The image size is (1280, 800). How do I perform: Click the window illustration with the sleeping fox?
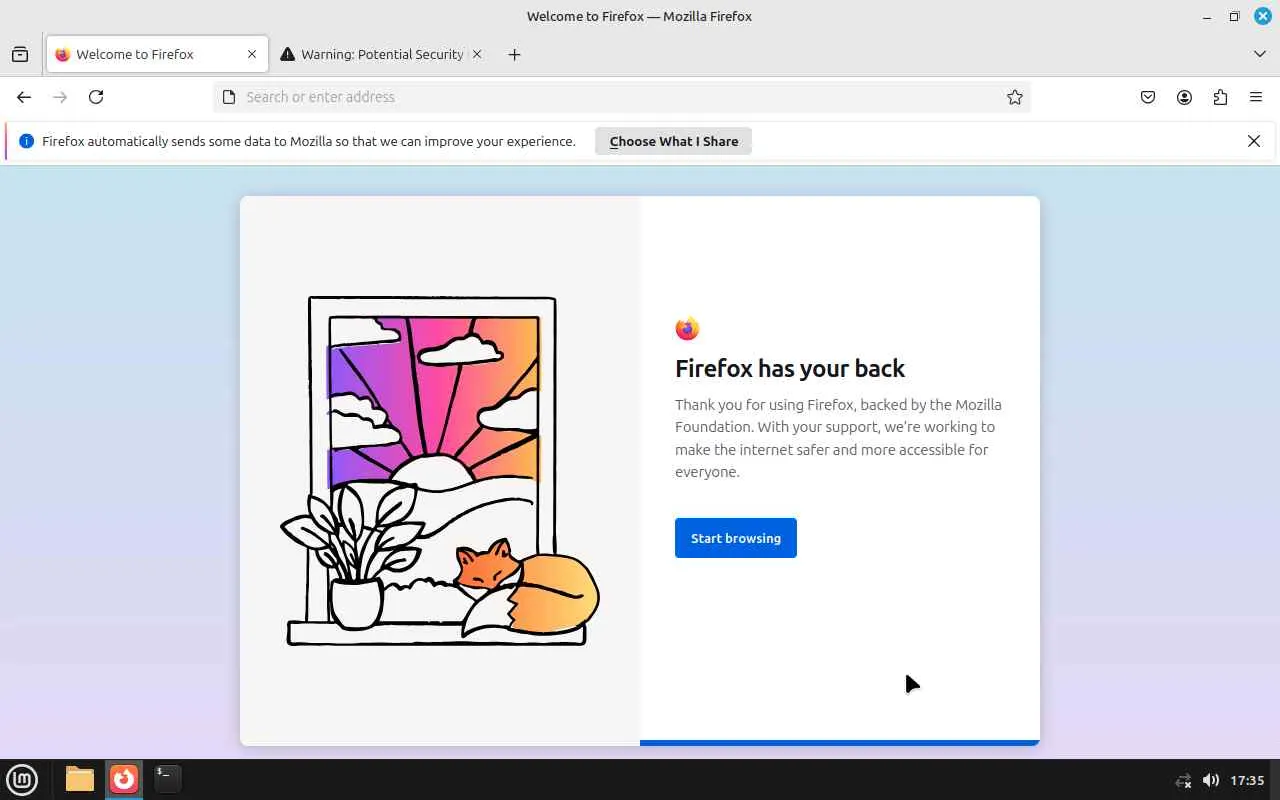pyautogui.click(x=440, y=471)
